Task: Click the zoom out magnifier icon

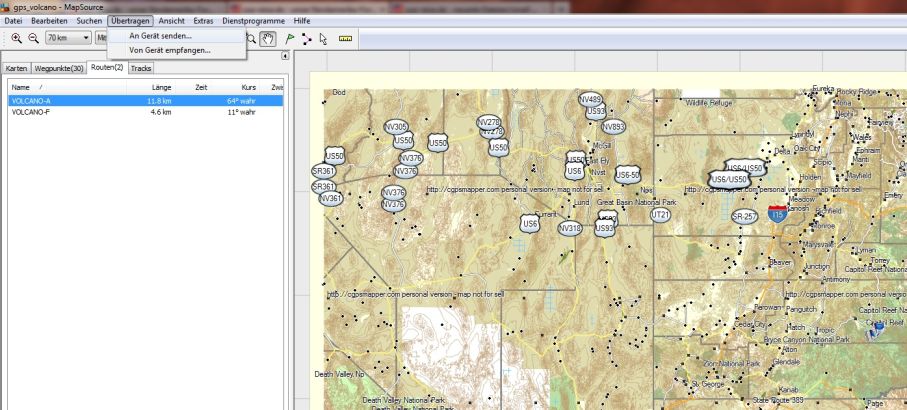Action: [x=34, y=38]
